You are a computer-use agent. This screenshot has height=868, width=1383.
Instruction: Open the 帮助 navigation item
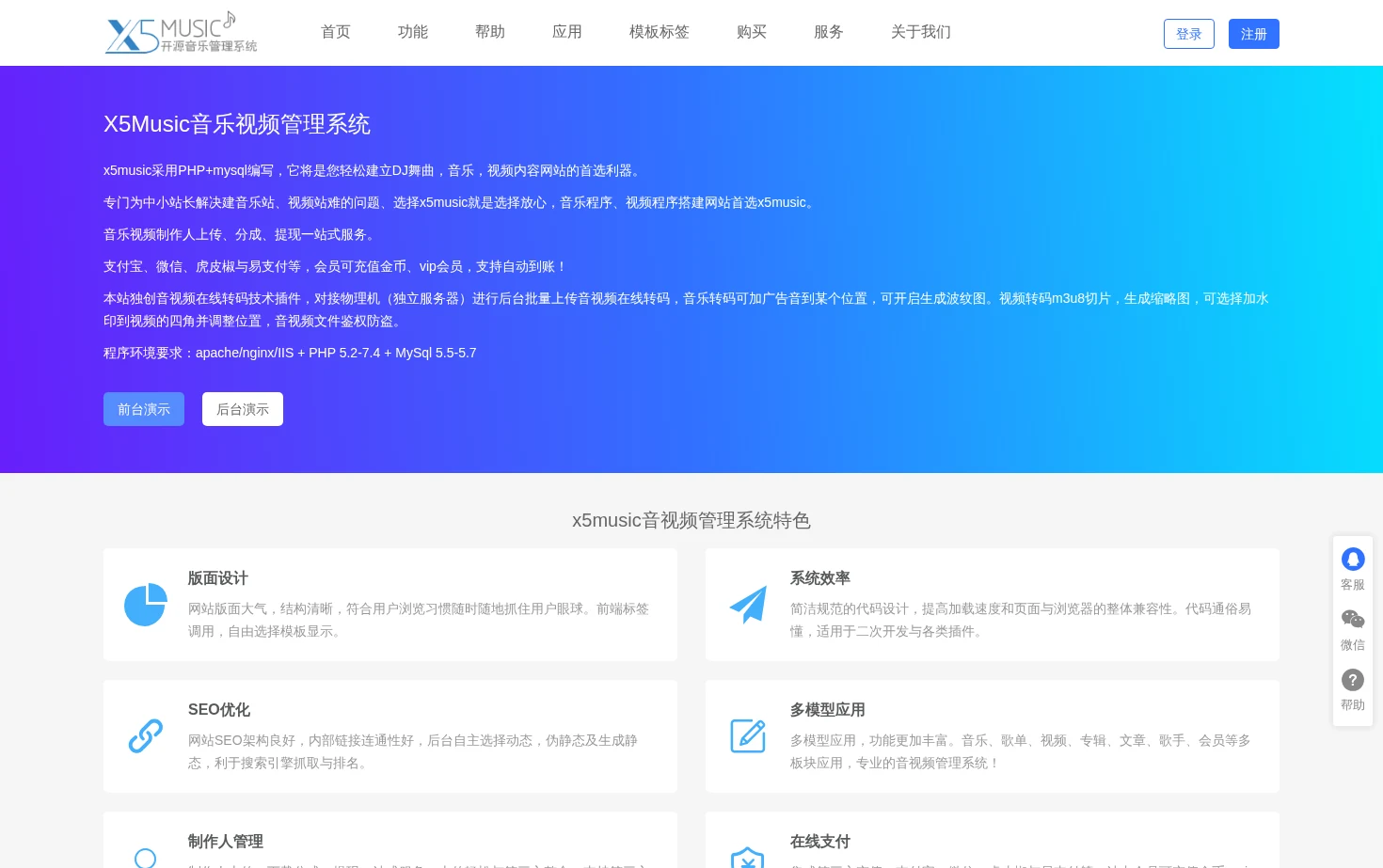coord(490,32)
